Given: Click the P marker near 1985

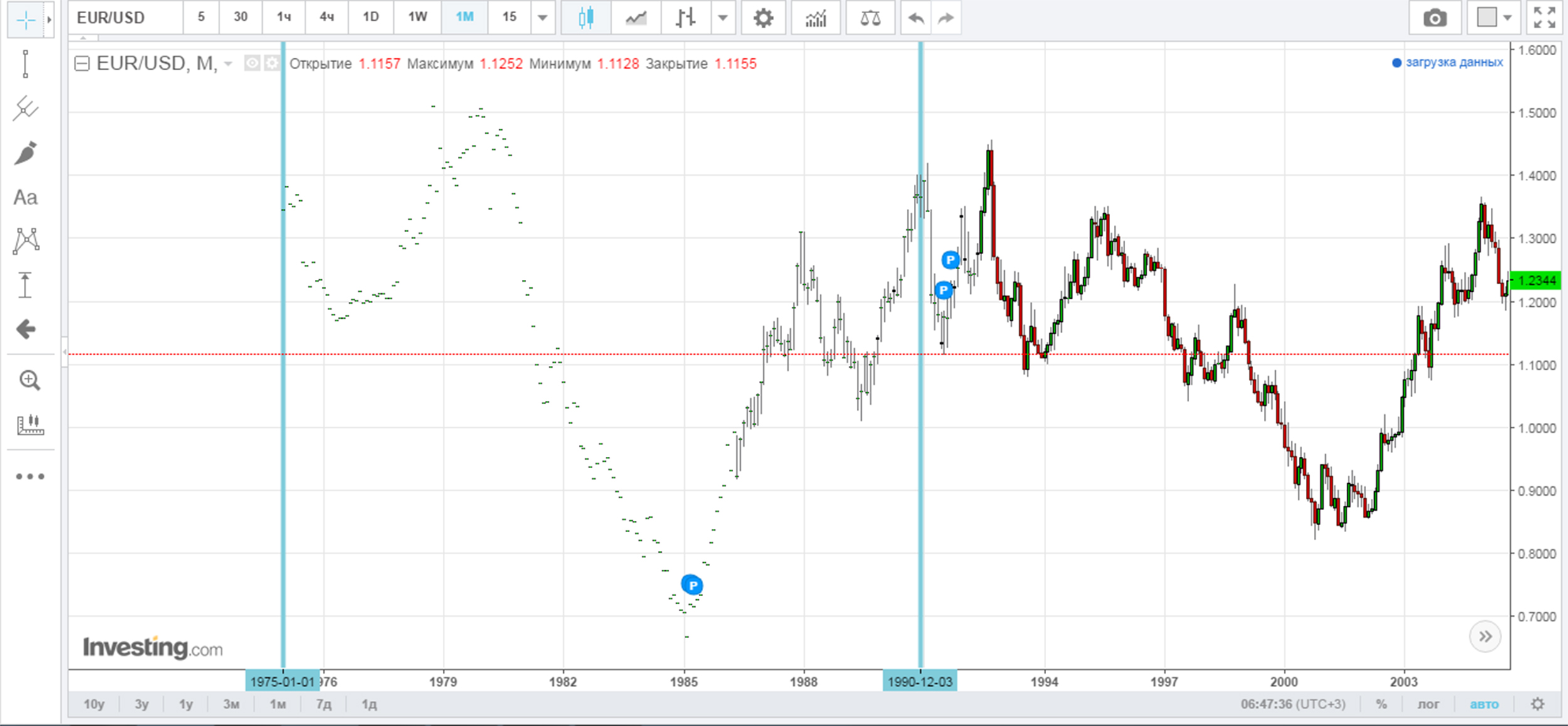Looking at the screenshot, I should pos(692,585).
